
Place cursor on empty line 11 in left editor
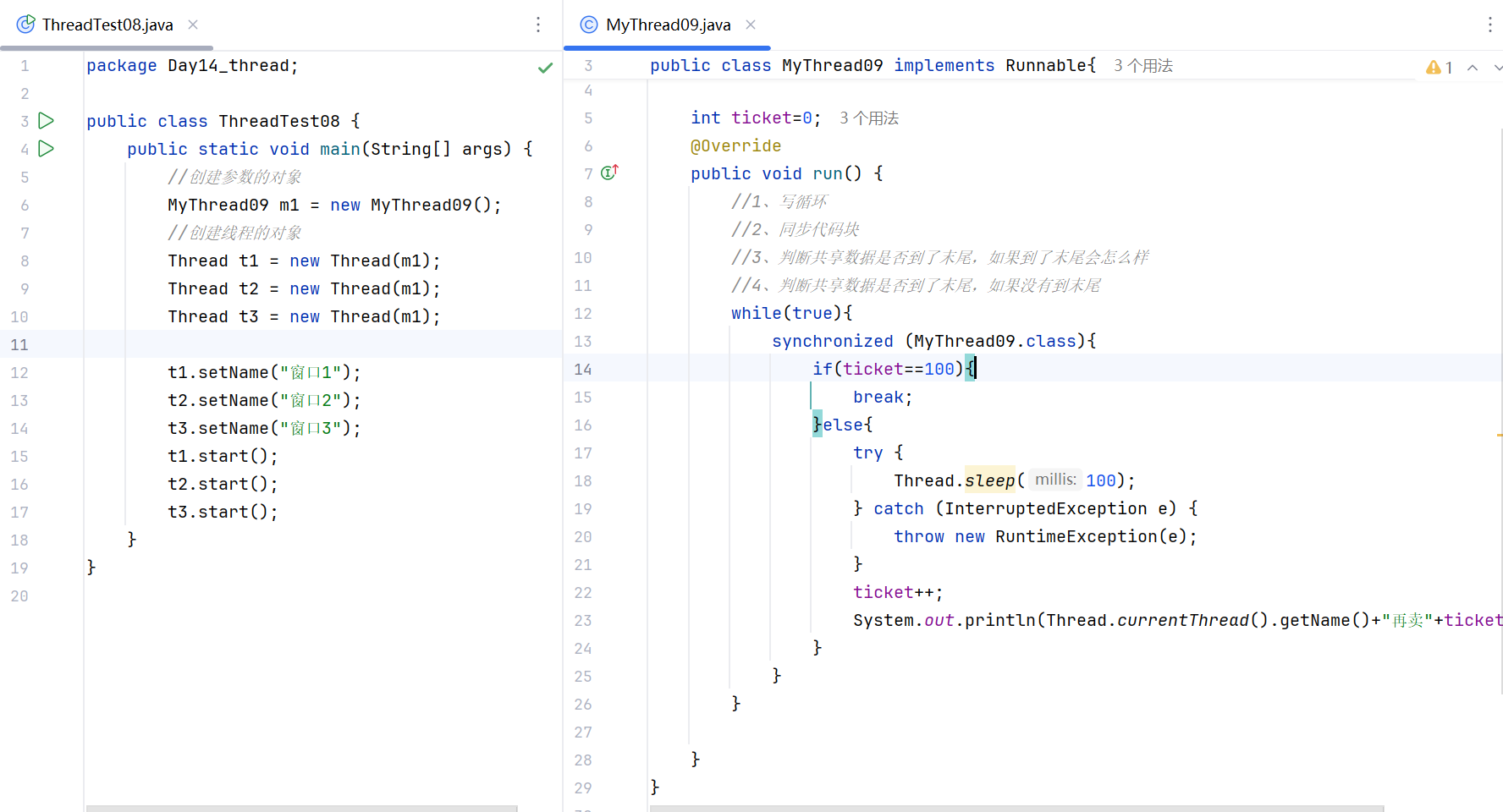click(x=322, y=344)
